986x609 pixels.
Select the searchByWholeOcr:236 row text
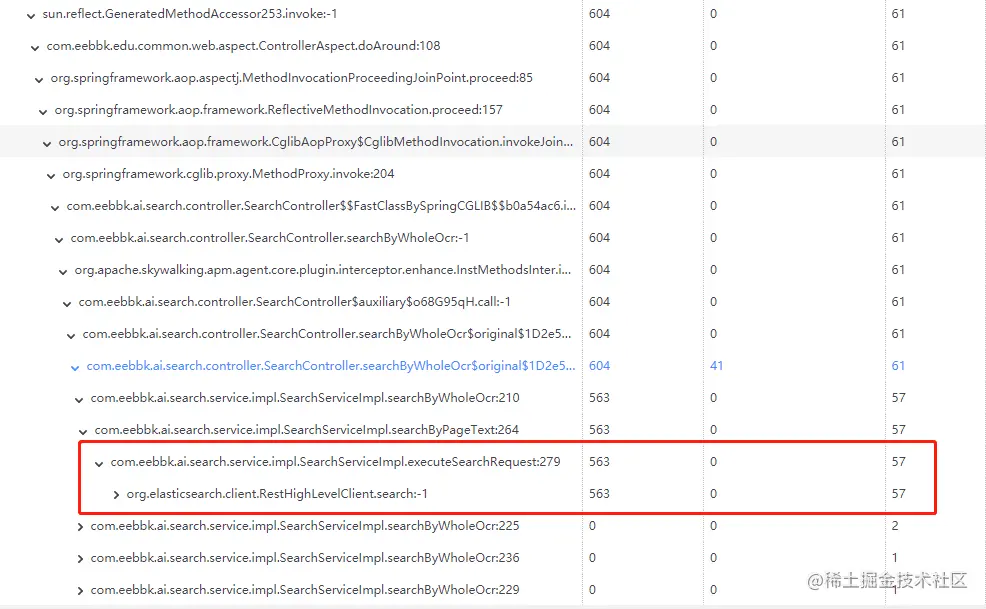tap(305, 558)
